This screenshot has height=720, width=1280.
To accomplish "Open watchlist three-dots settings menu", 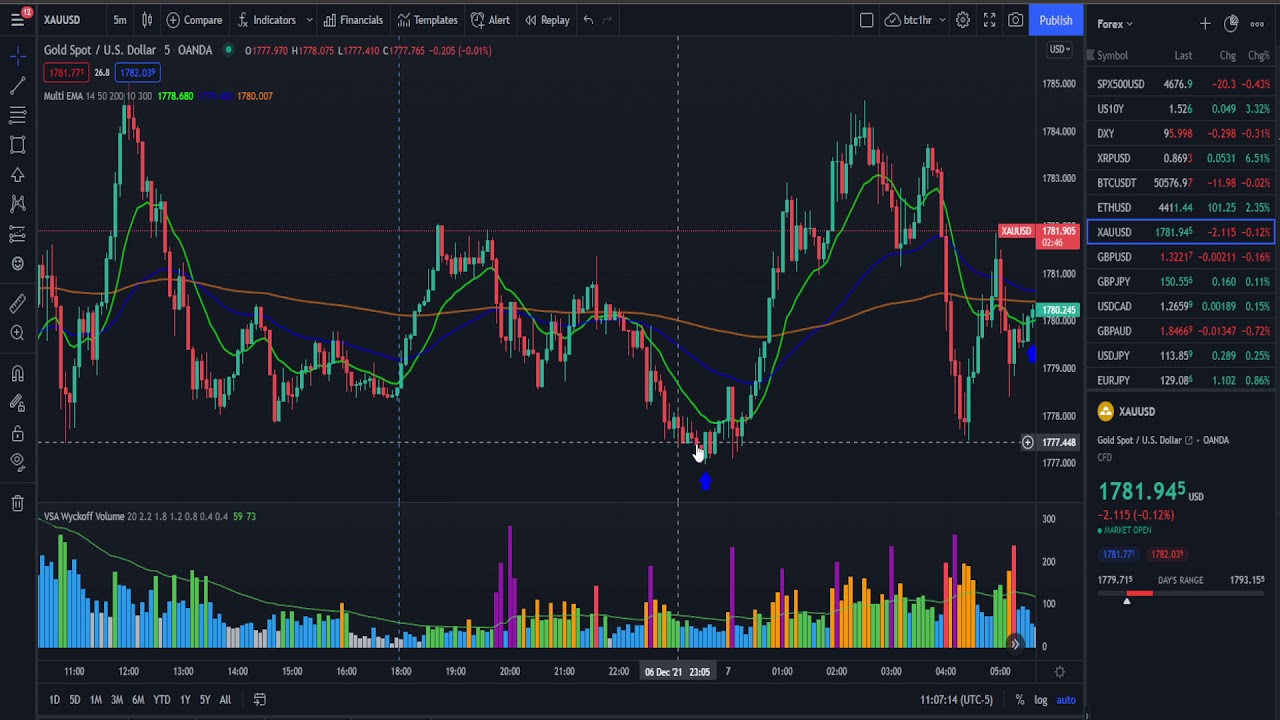I will pyautogui.click(x=1257, y=23).
